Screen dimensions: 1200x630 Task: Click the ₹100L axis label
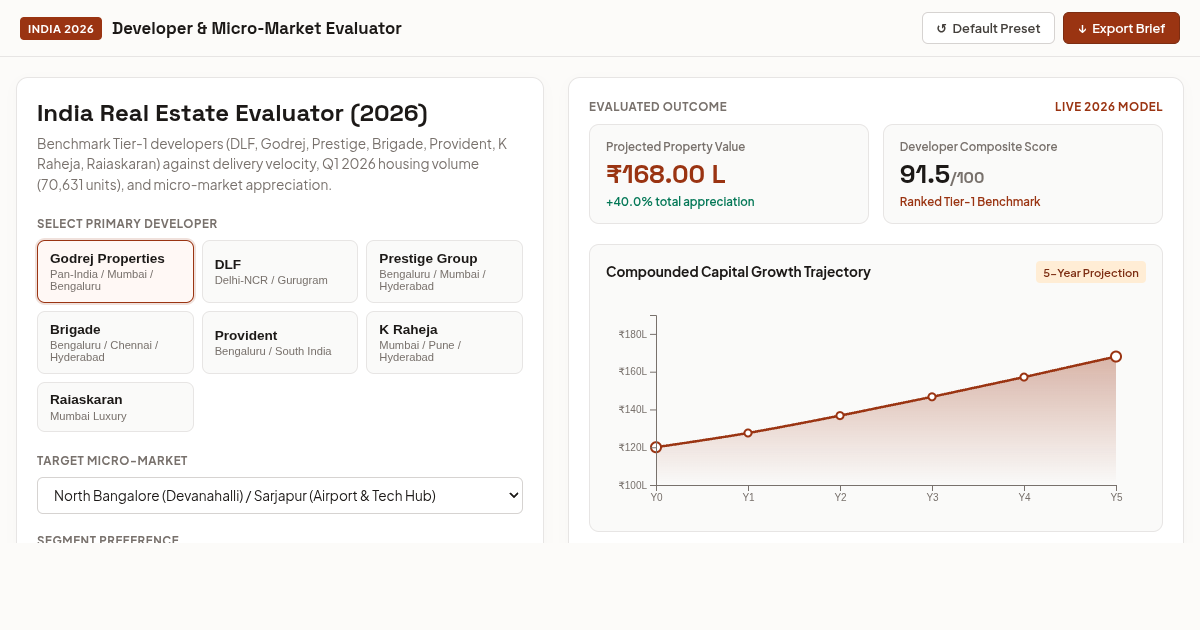633,485
